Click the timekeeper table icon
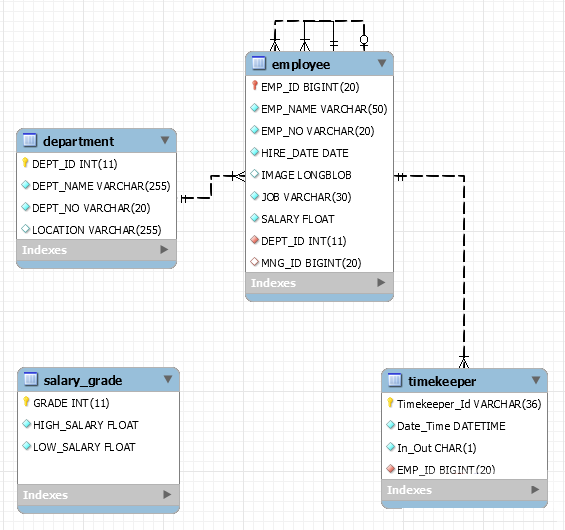Image resolution: width=565 pixels, height=530 pixels. click(395, 380)
